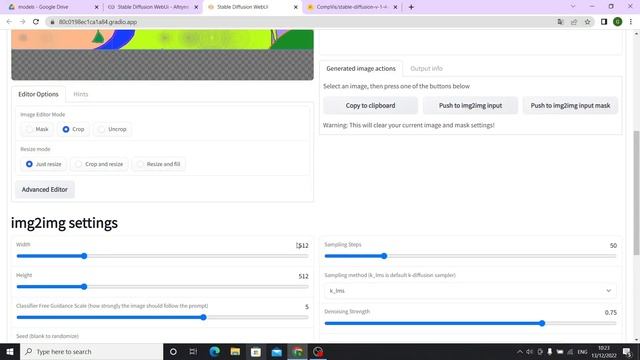
Task: Adjust the Classifier Free Guidance Scale slider
Action: point(162,317)
